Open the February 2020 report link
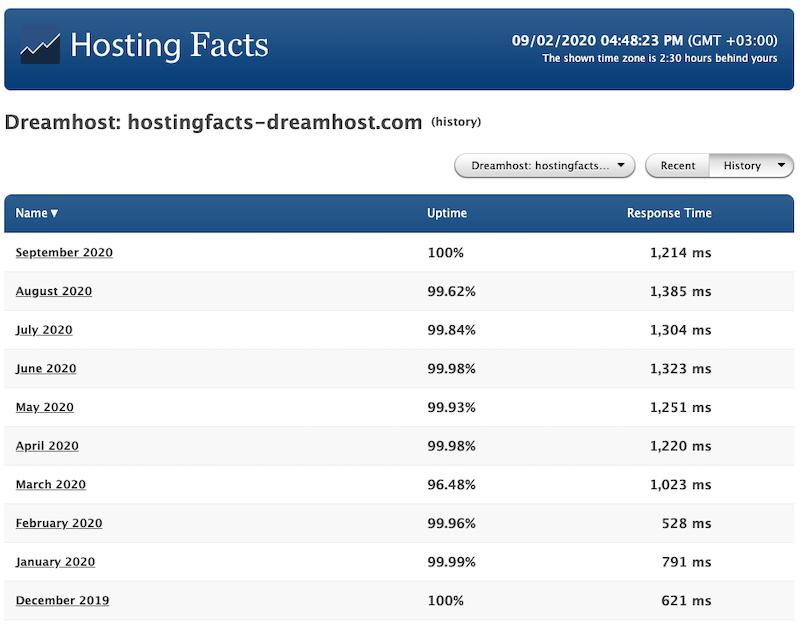 (59, 523)
